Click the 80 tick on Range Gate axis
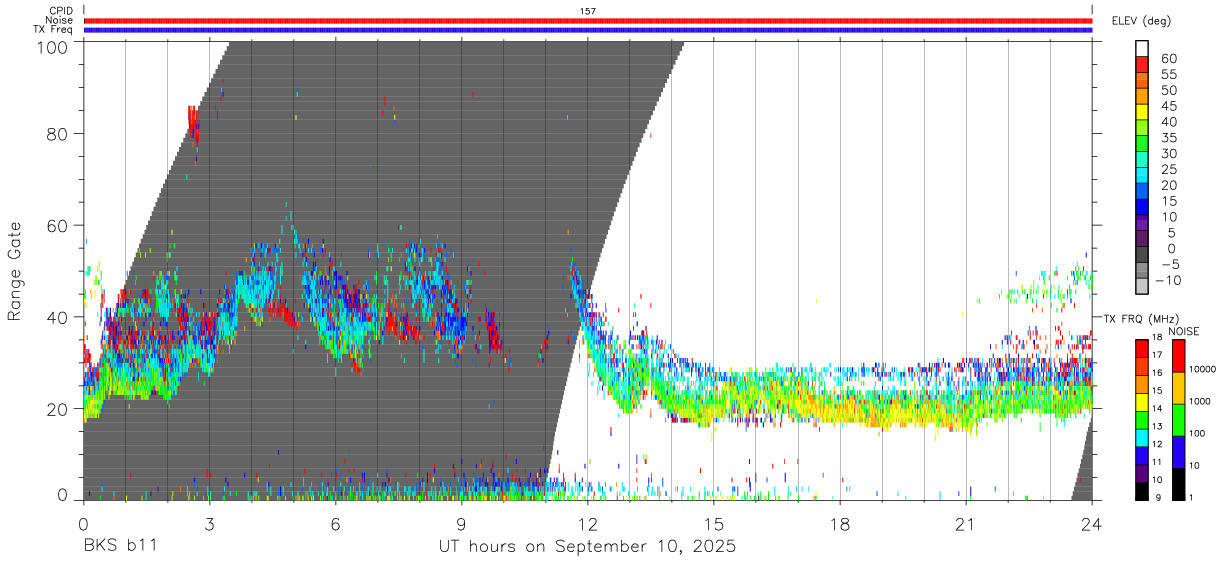 [58, 133]
